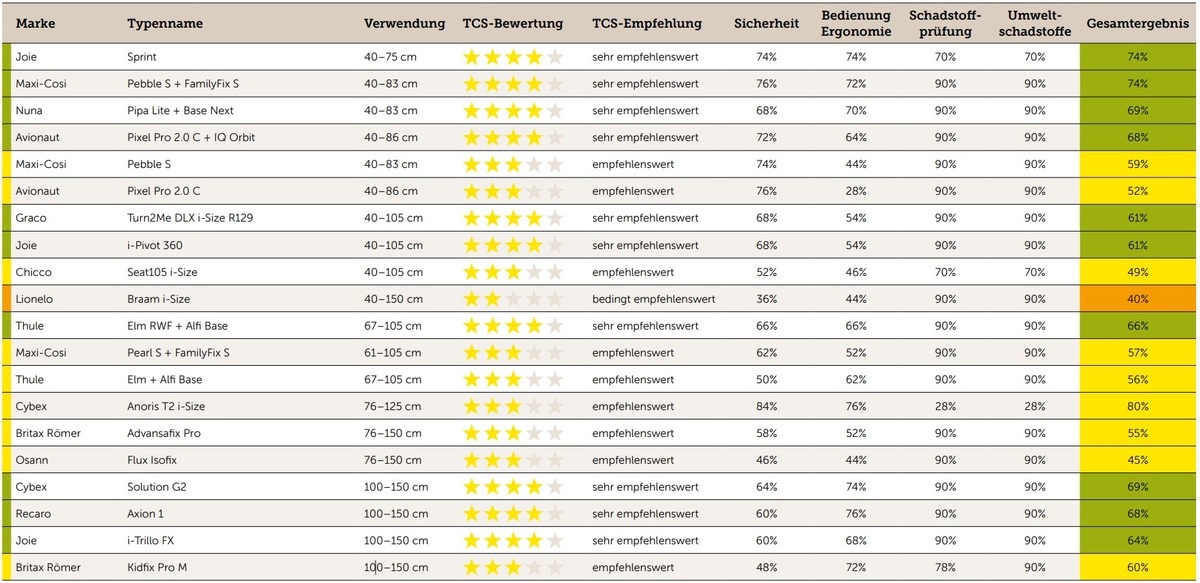Click the star rating for Joie Sprint

(513, 57)
